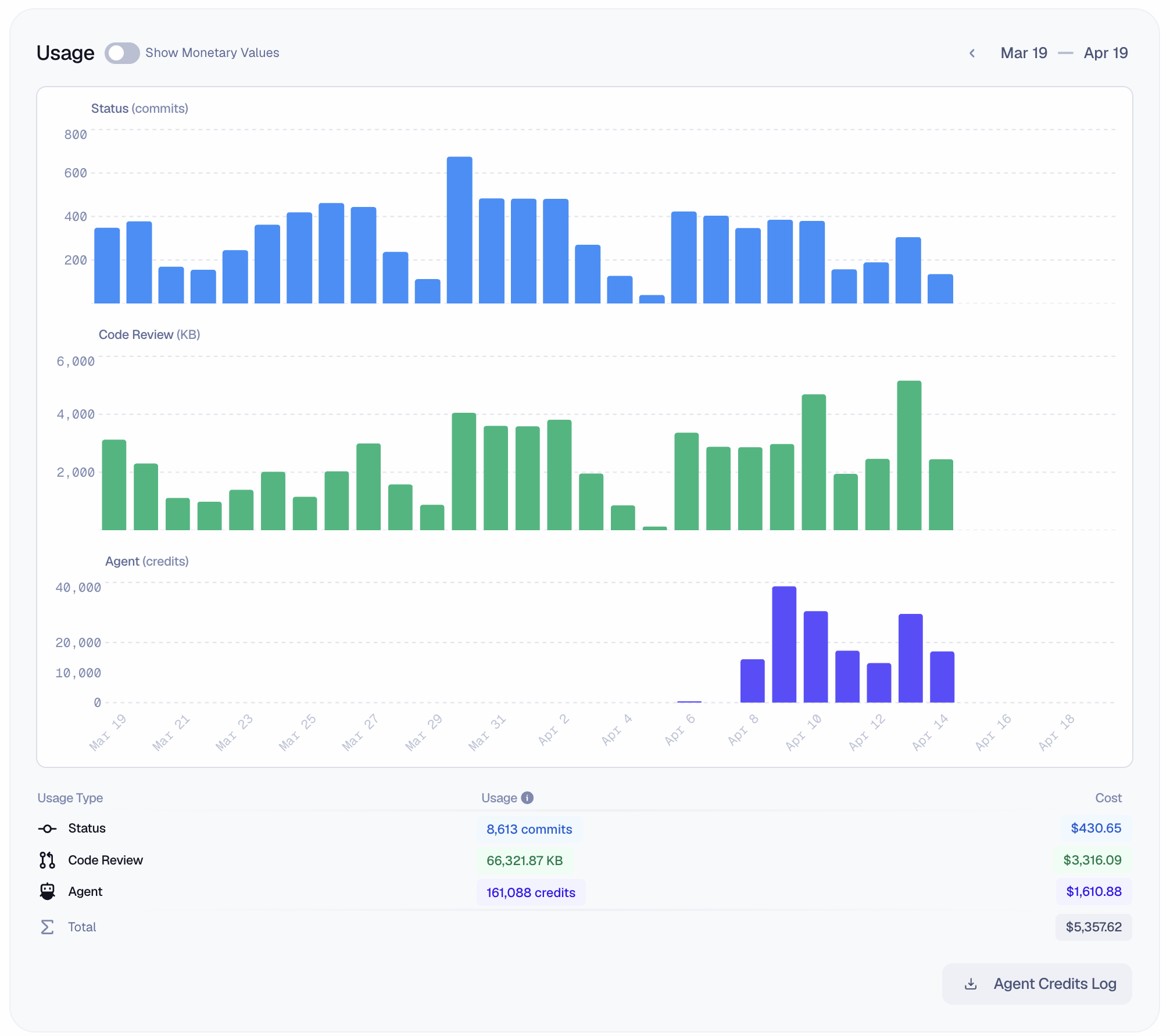Click the previous period chevron near Mar 19
Image resolution: width=1170 pixels, height=1036 pixels.
[x=972, y=53]
